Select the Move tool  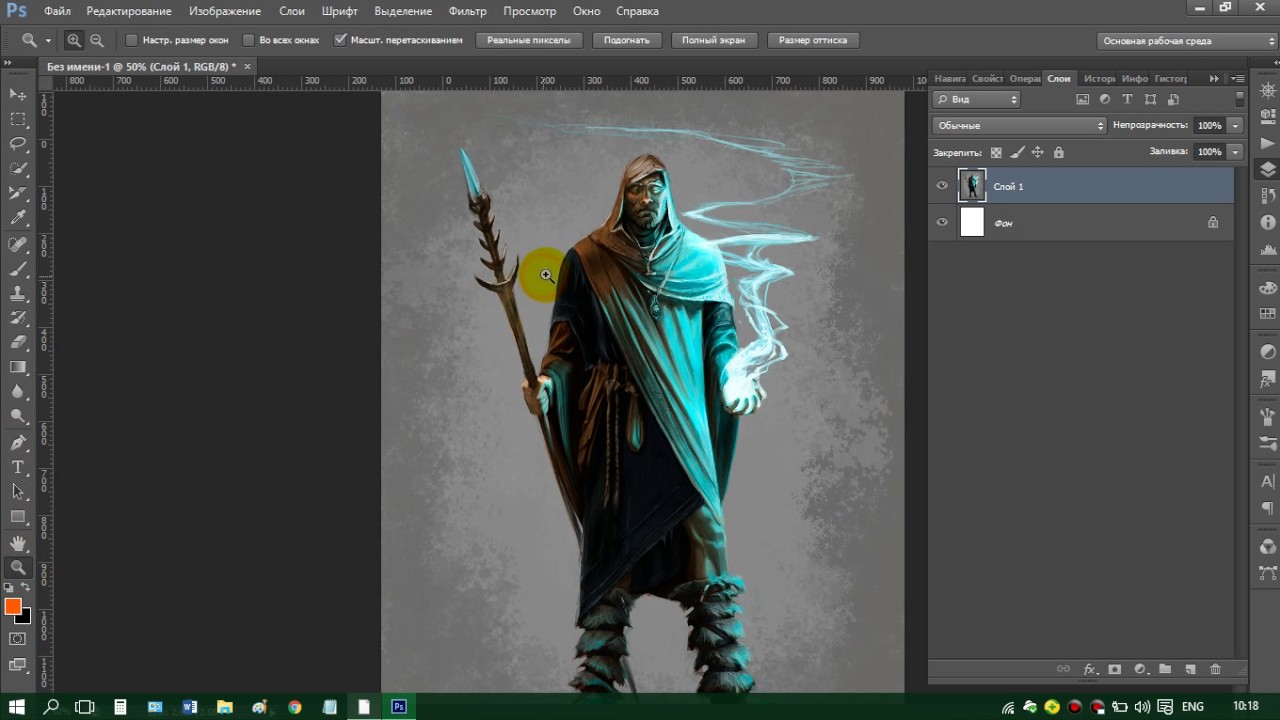[x=18, y=94]
